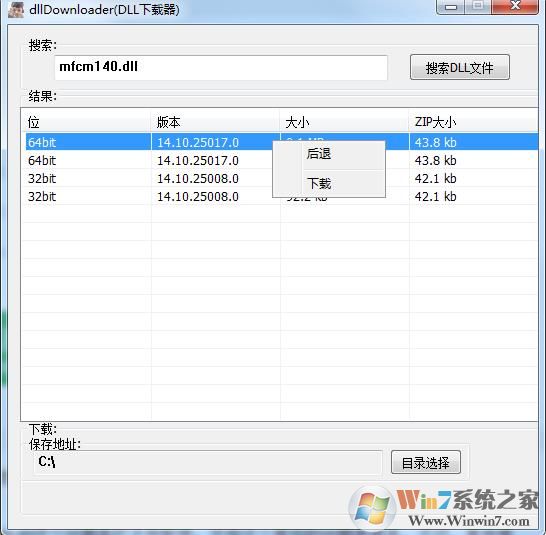This screenshot has height=535, width=546.
Task: Click the 大小 column header
Action: 345,122
